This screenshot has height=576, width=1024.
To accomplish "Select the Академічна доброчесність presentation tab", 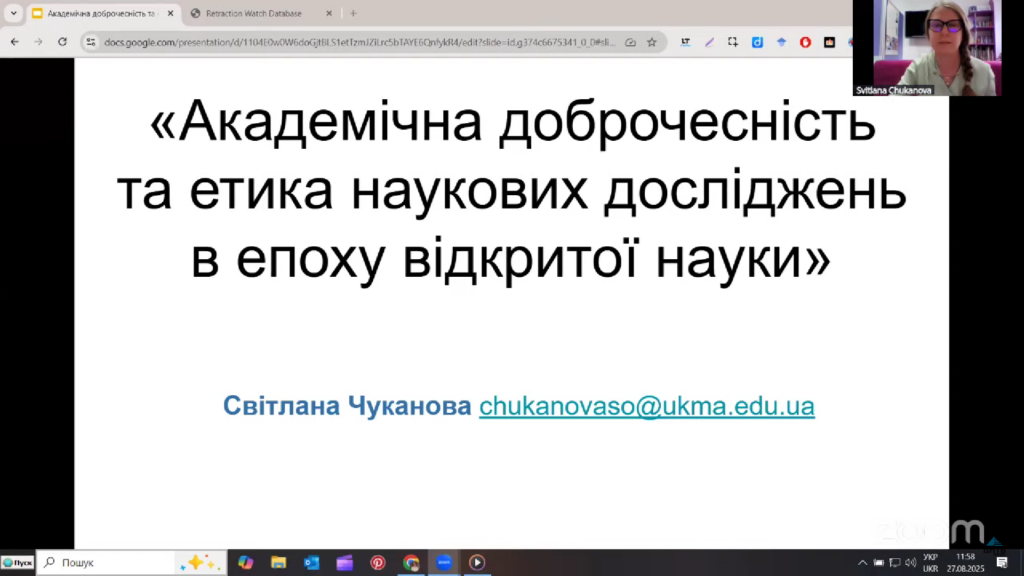I will pyautogui.click(x=98, y=13).
